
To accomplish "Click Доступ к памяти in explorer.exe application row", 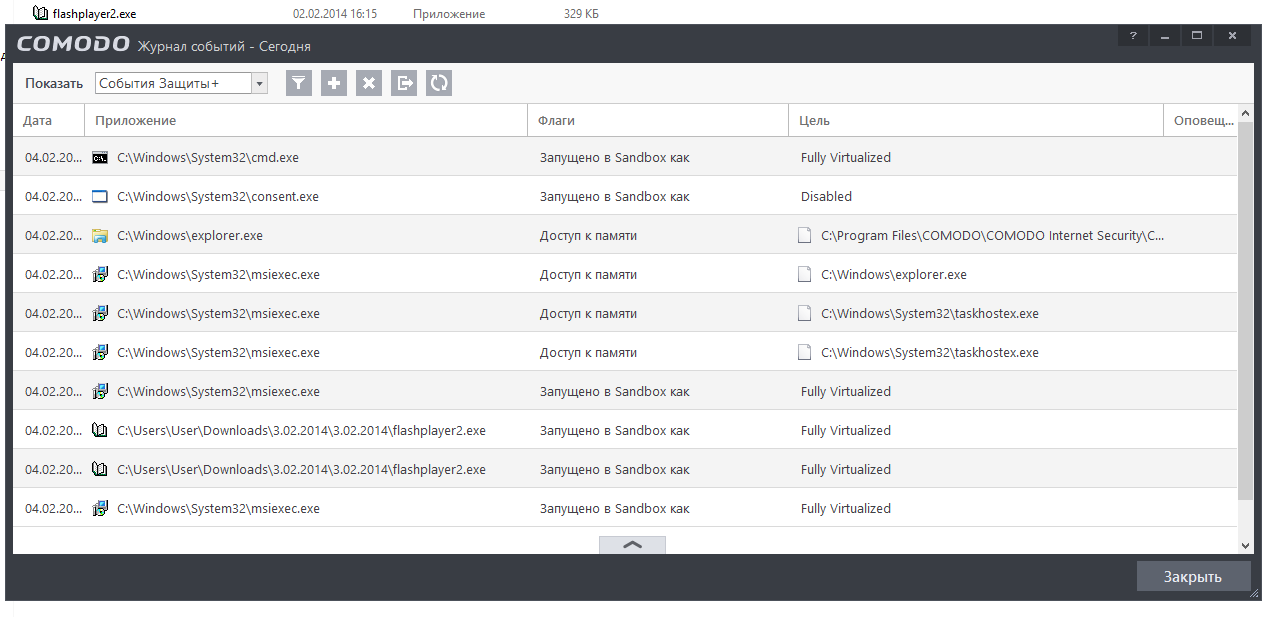I will pyautogui.click(x=588, y=236).
